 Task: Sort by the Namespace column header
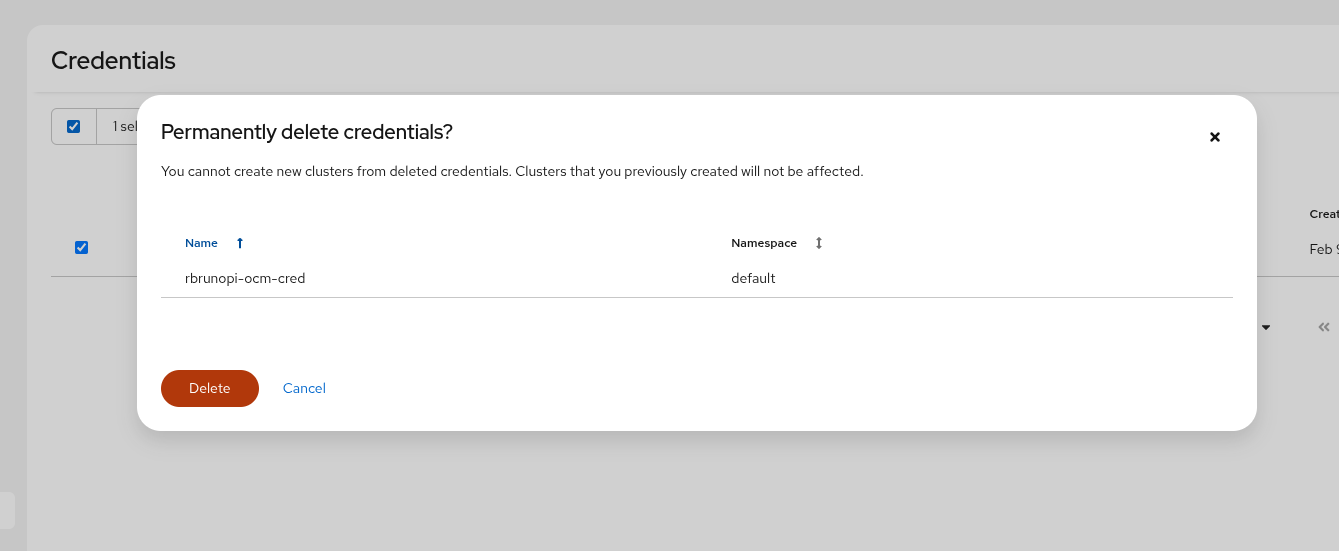pos(764,243)
